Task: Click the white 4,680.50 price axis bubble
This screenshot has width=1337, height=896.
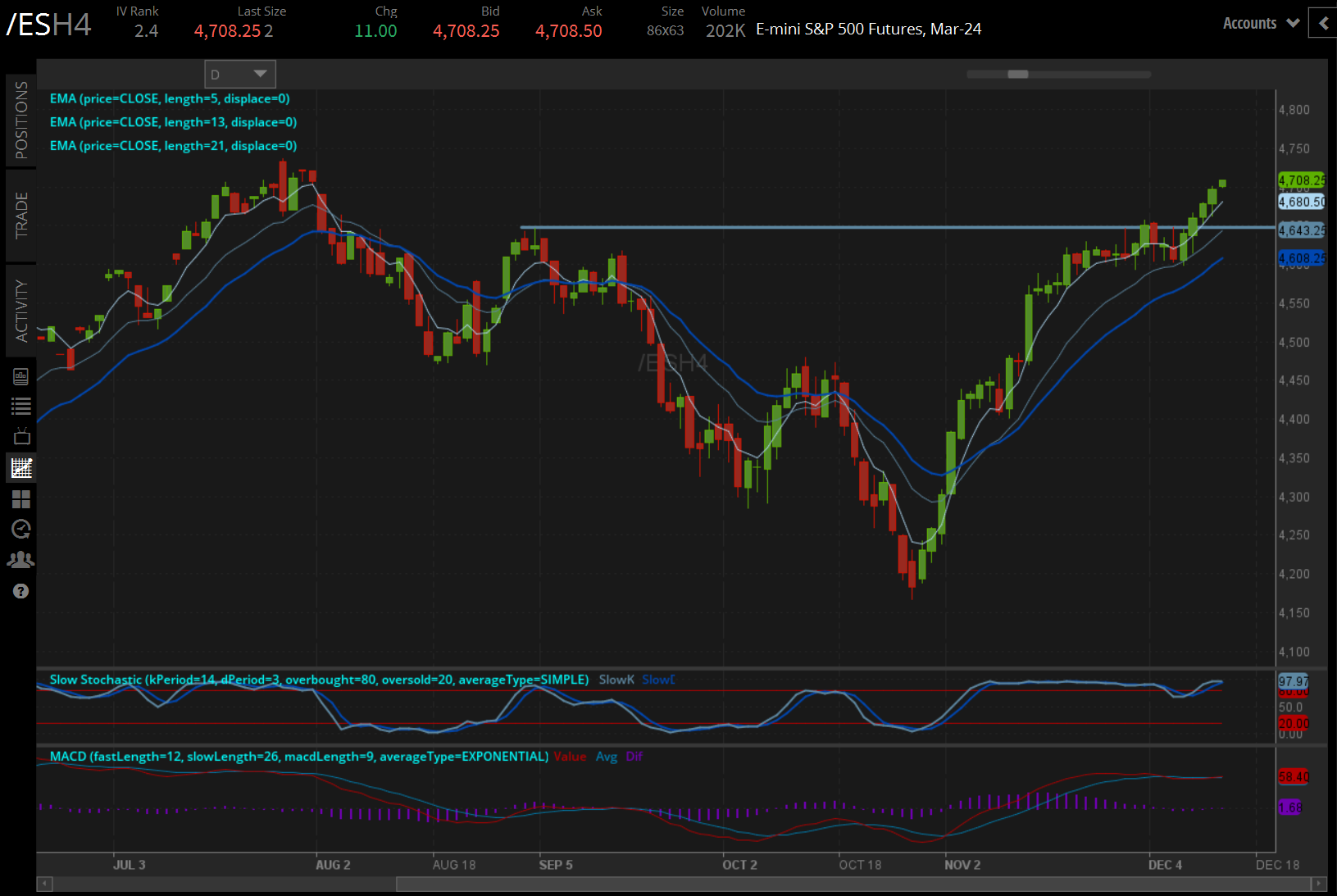Action: [x=1302, y=202]
